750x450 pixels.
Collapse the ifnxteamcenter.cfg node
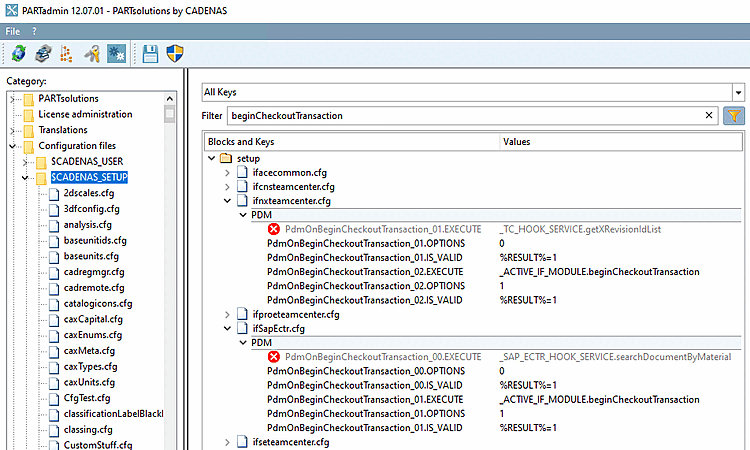227,201
